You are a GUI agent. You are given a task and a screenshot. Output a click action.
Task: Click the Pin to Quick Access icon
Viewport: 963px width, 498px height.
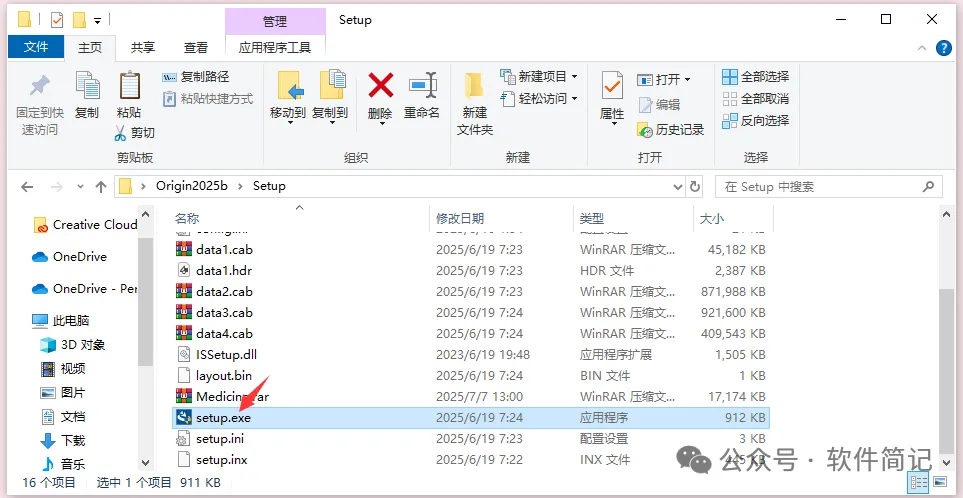(40, 87)
